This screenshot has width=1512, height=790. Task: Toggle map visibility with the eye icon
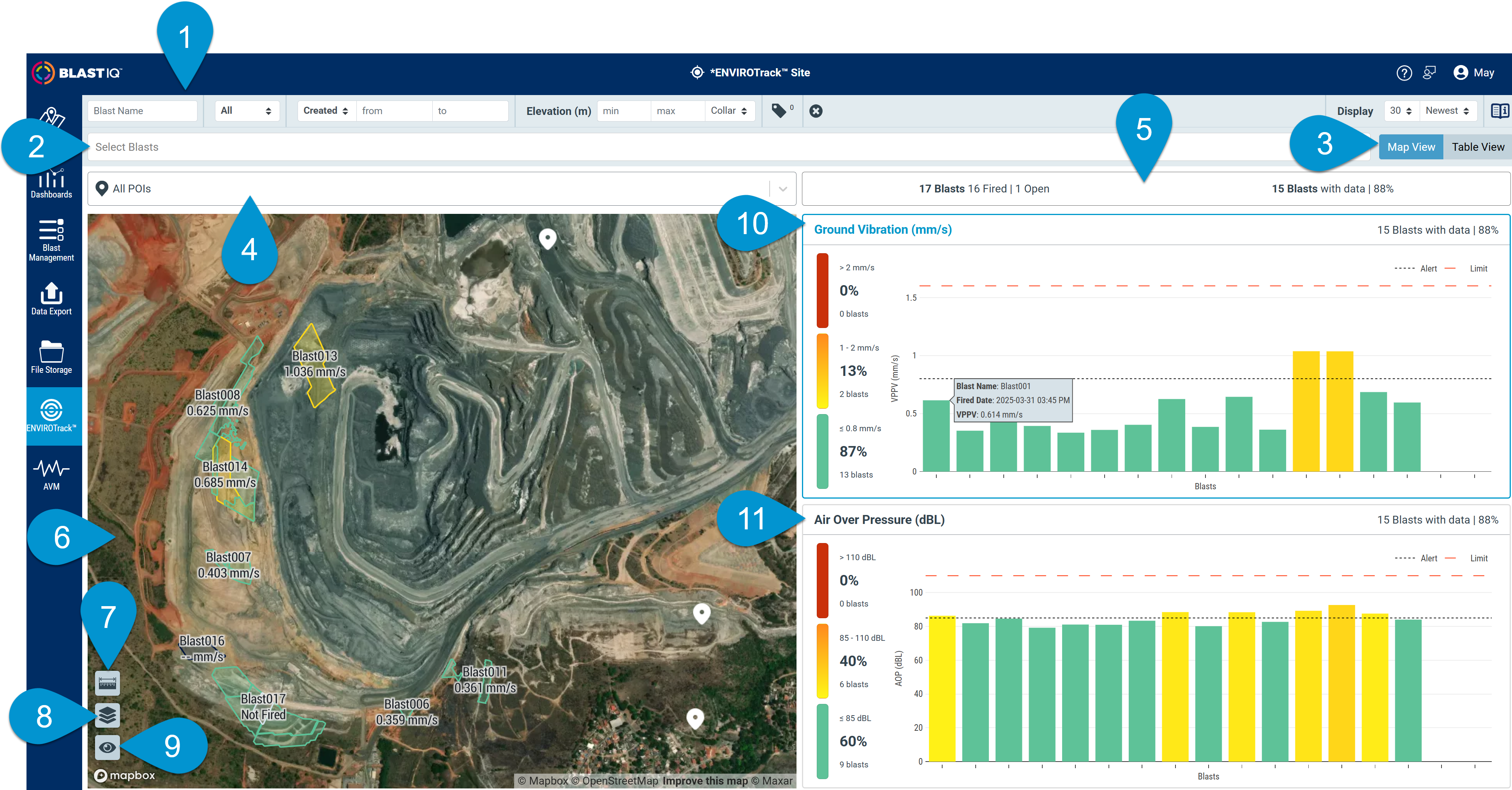[x=107, y=747]
